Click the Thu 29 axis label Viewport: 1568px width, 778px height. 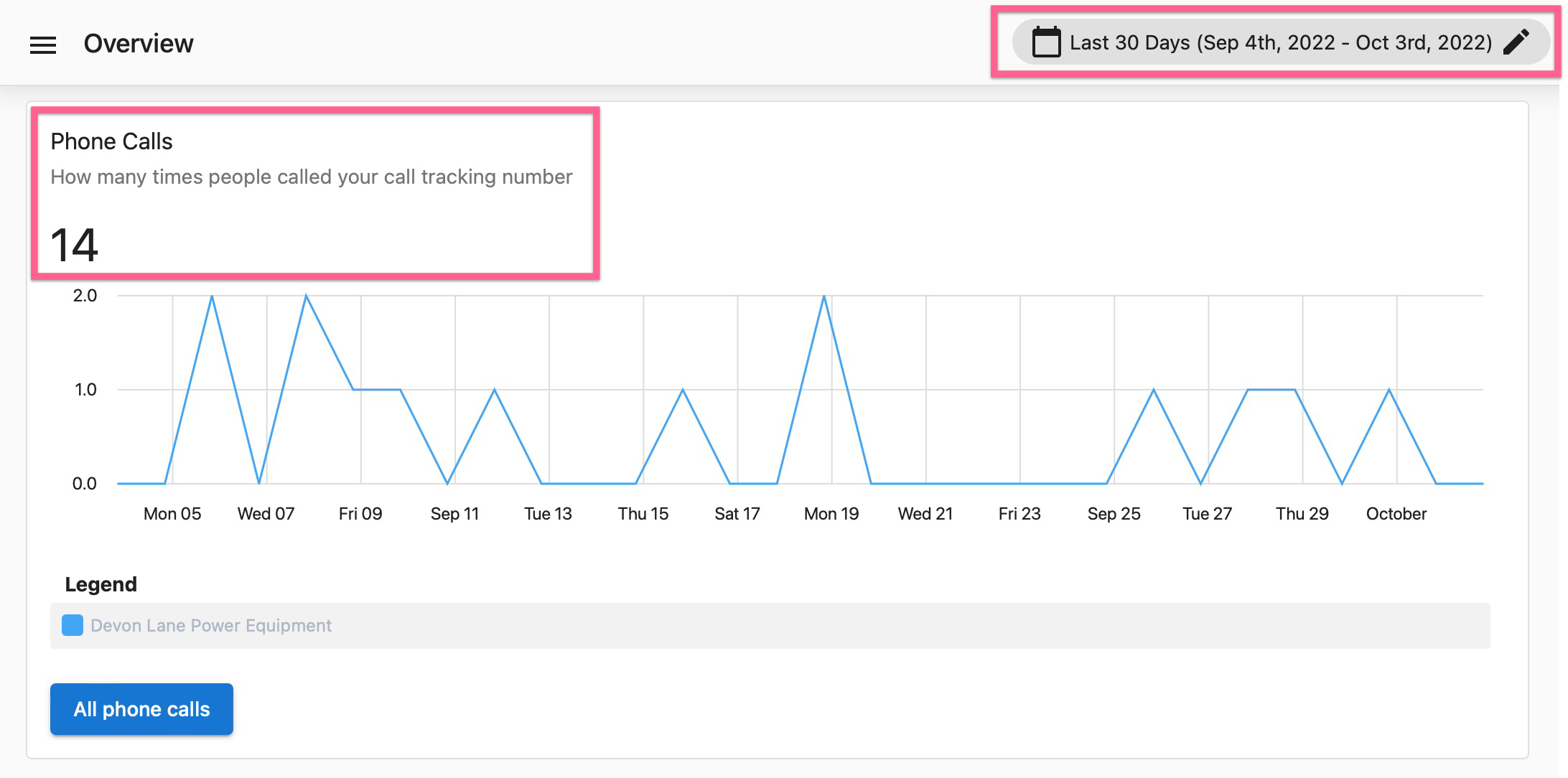tap(1302, 514)
